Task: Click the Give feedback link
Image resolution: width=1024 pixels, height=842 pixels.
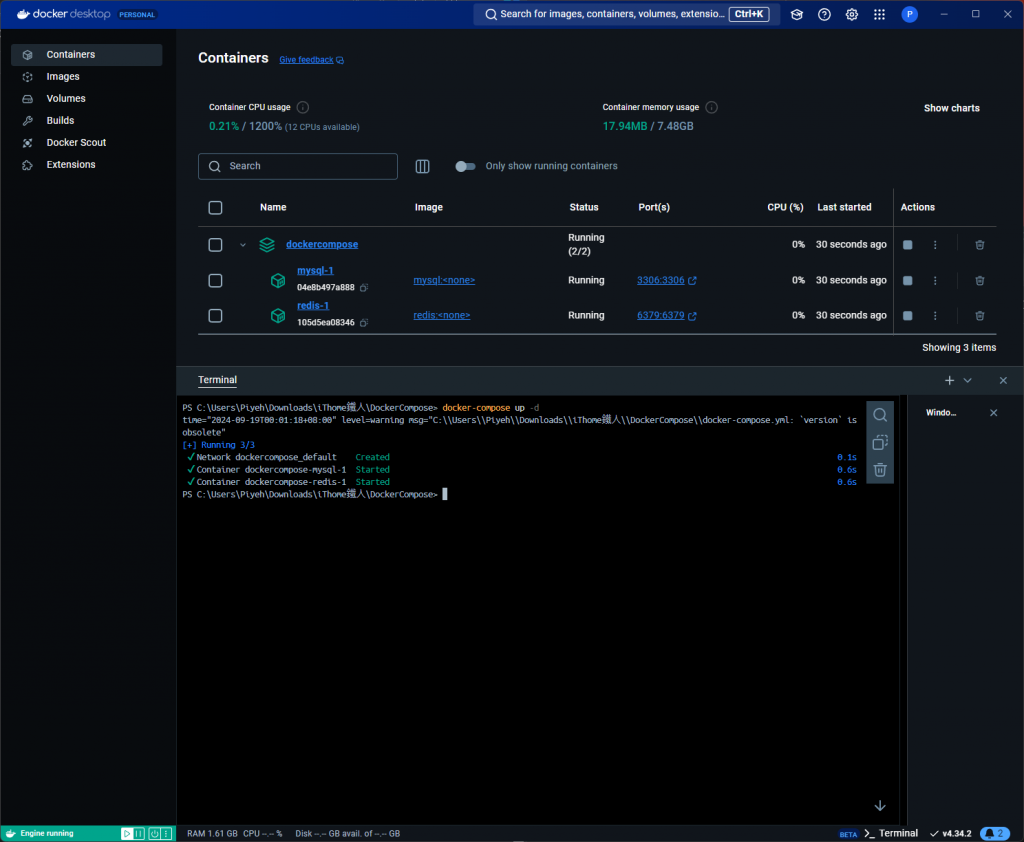Action: (x=311, y=59)
